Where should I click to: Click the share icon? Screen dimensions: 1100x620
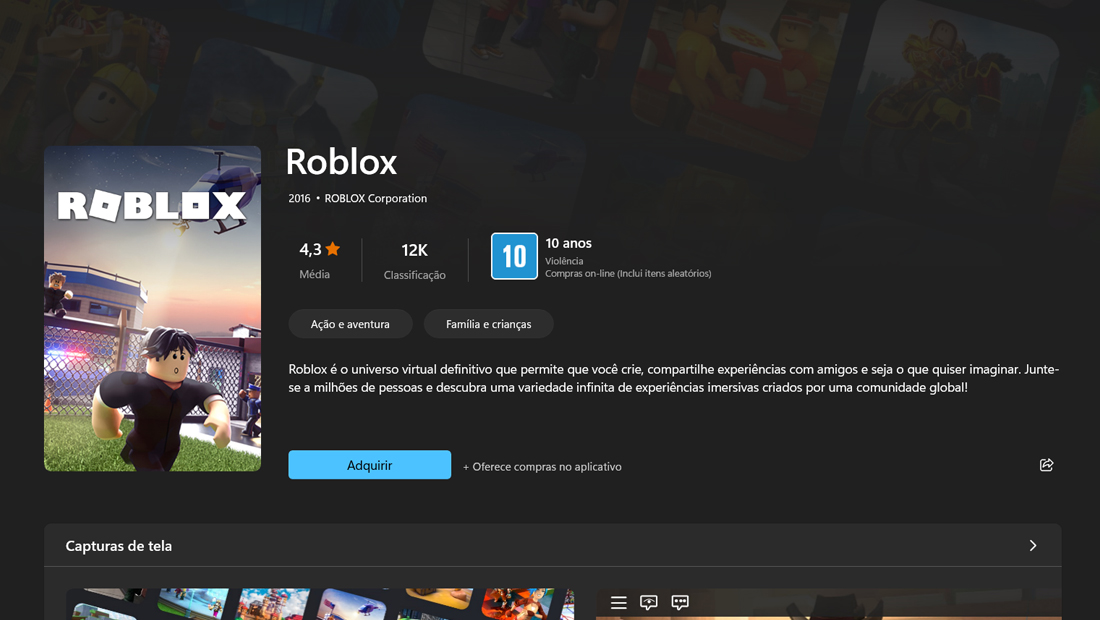[x=1046, y=465]
